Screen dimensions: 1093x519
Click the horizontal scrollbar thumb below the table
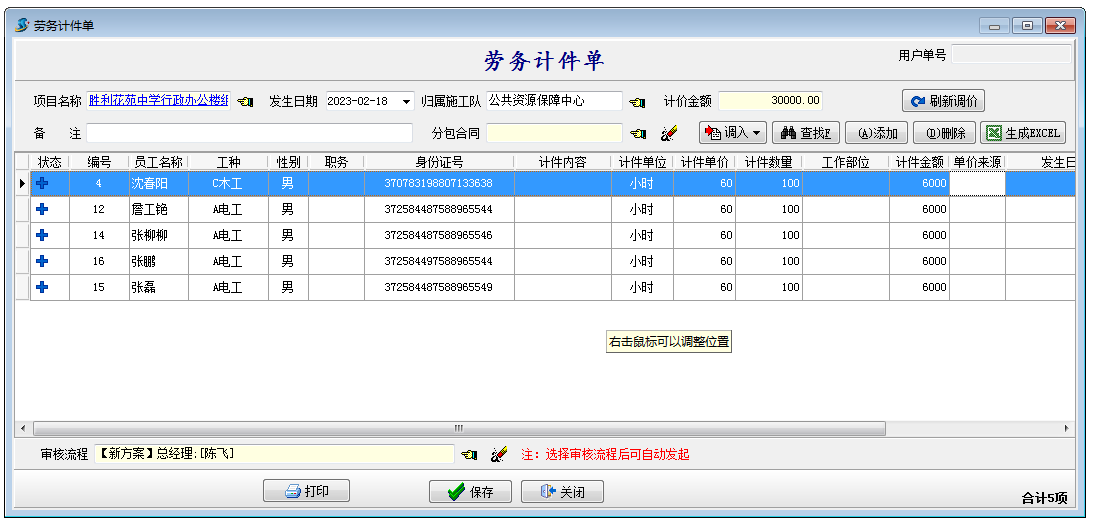tap(458, 428)
